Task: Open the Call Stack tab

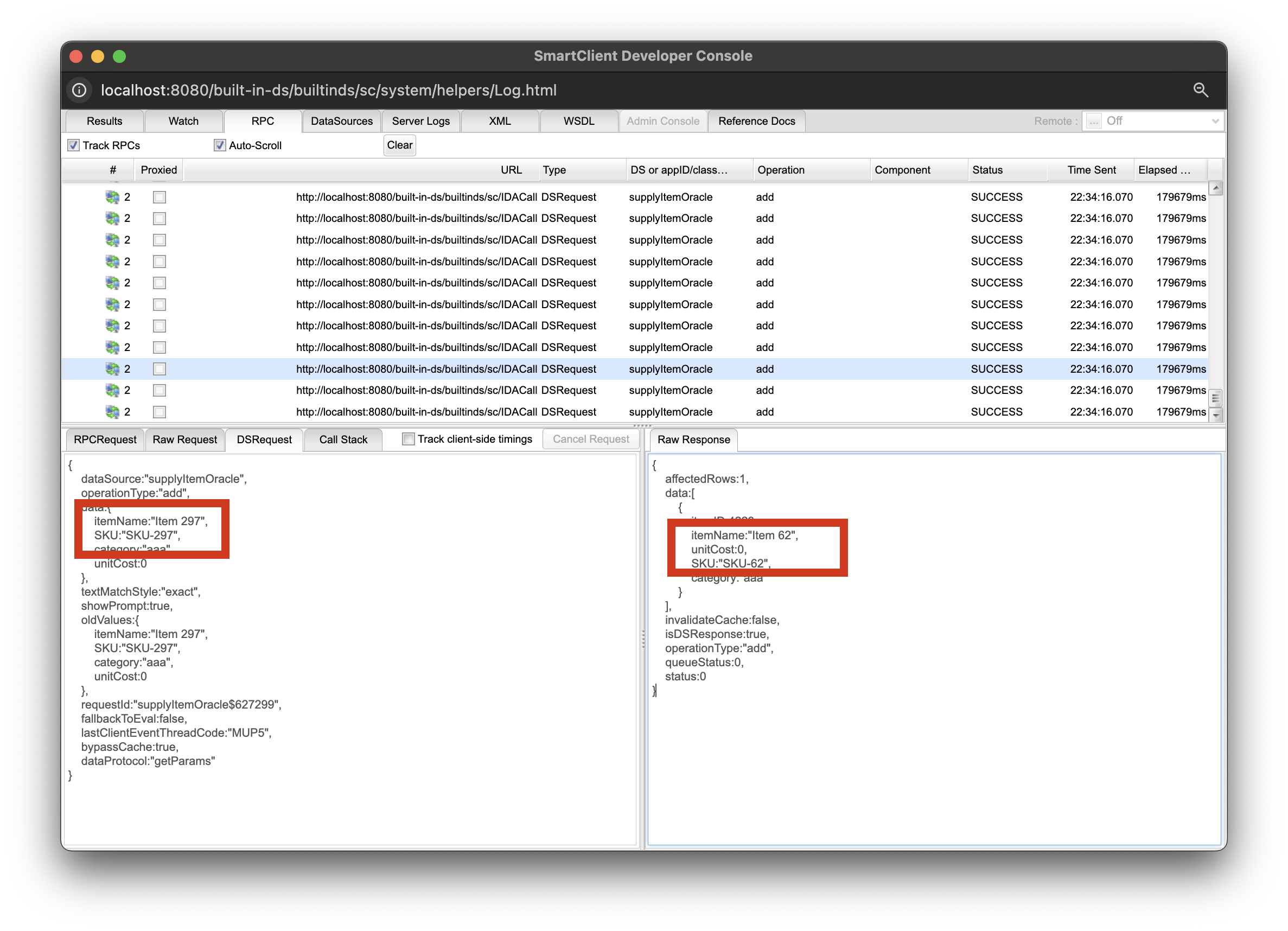Action: [x=343, y=439]
